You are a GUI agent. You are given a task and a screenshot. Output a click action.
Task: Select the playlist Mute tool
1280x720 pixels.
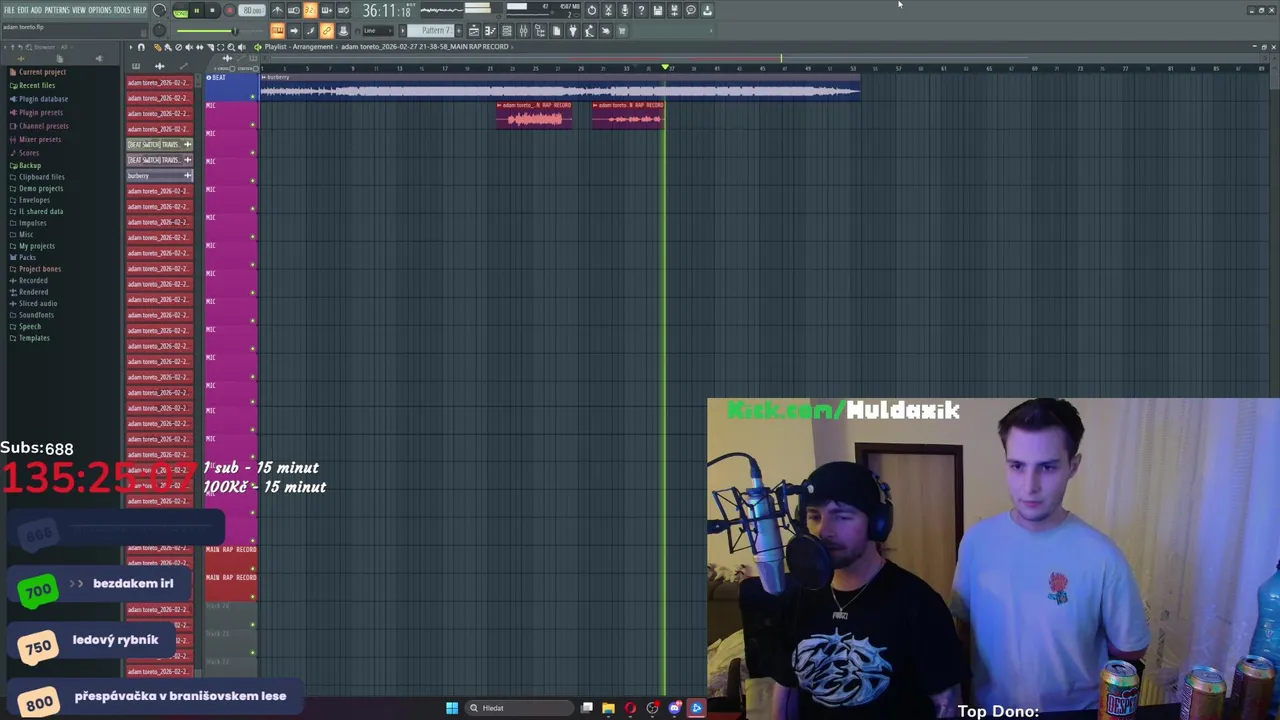click(x=188, y=47)
